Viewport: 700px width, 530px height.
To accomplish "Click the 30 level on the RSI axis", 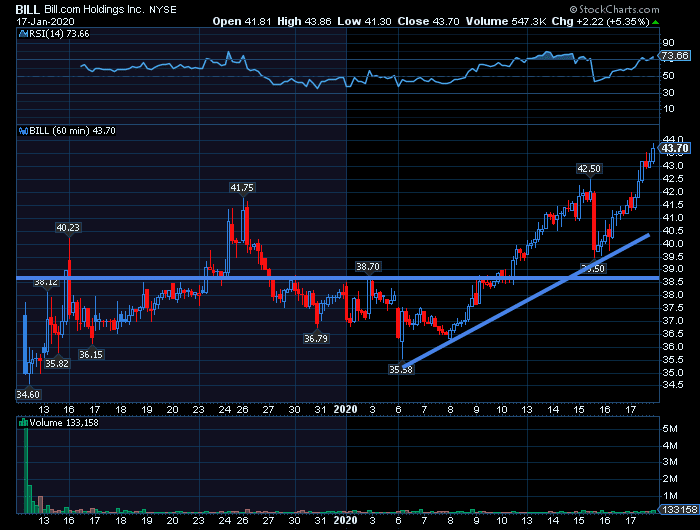I will pyautogui.click(x=668, y=92).
